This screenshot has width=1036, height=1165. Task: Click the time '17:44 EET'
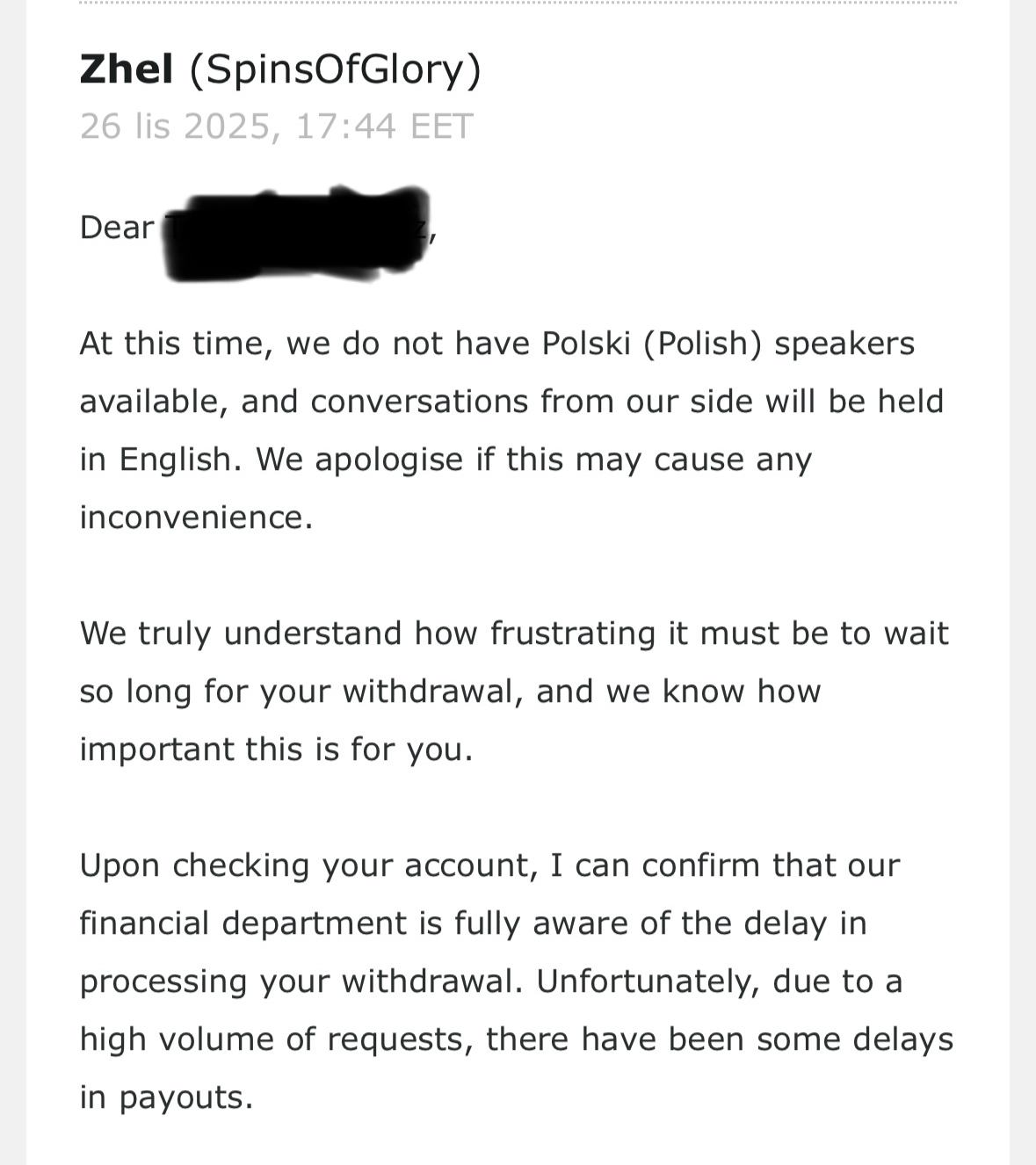[385, 127]
